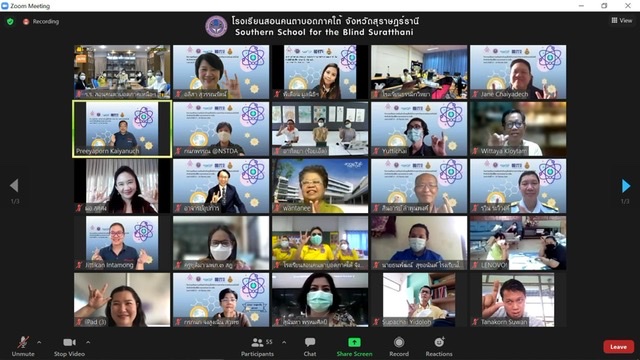This screenshot has width=640, height=360.
Task: Leave the meeting
Action: [x=618, y=347]
